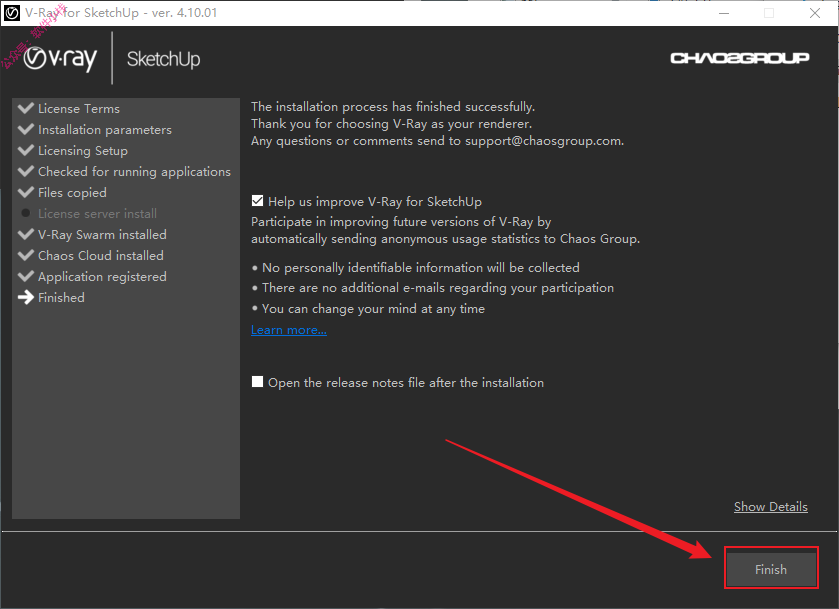839x609 pixels.
Task: Select the Installation parameters step
Action: click(x=105, y=130)
